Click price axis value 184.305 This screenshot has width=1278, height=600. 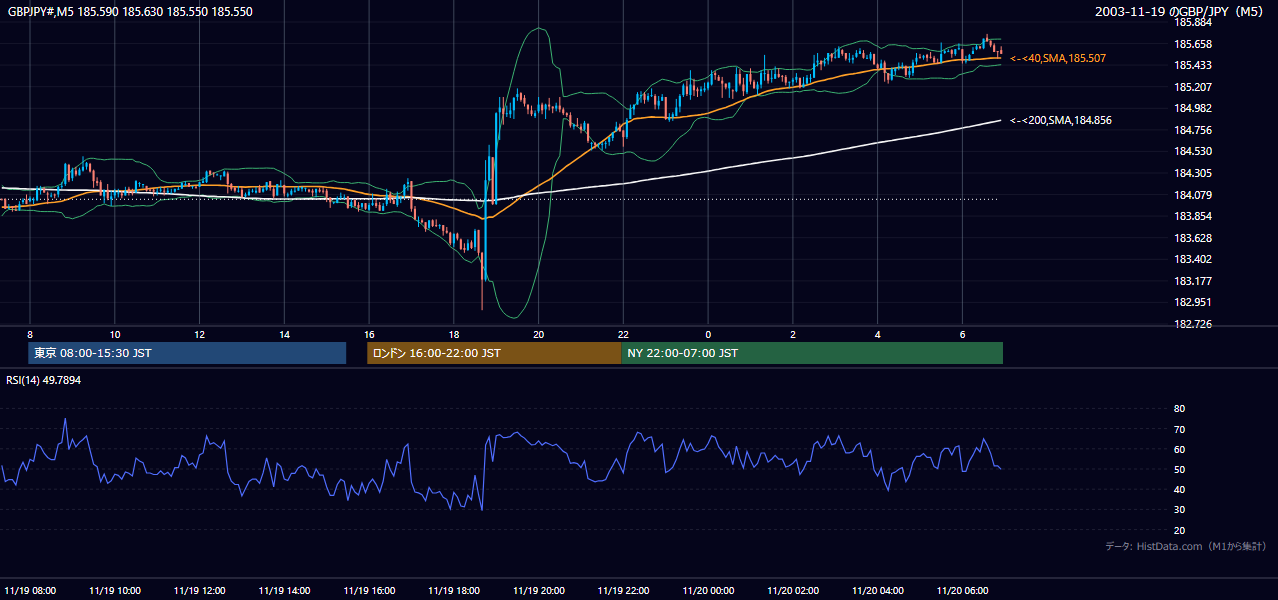pyautogui.click(x=1192, y=173)
